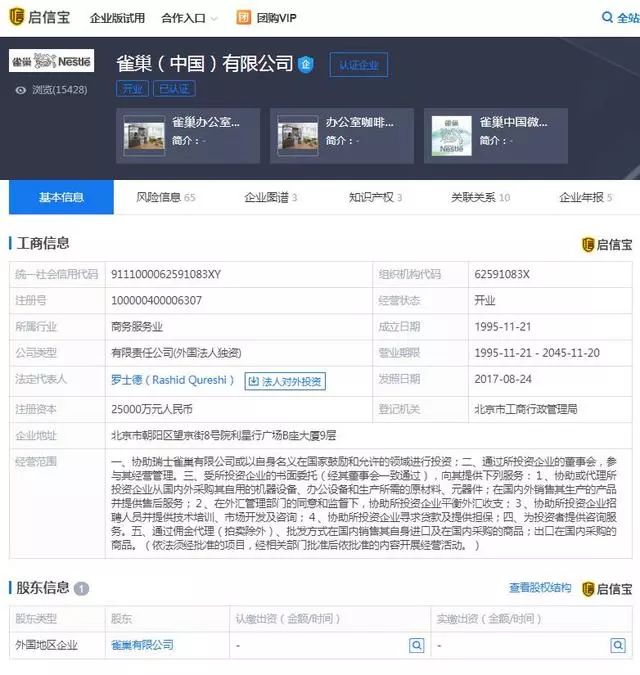The image size is (640, 675).
Task: Click the magnifier icon in the 实缴出资 column
Action: [x=618, y=645]
